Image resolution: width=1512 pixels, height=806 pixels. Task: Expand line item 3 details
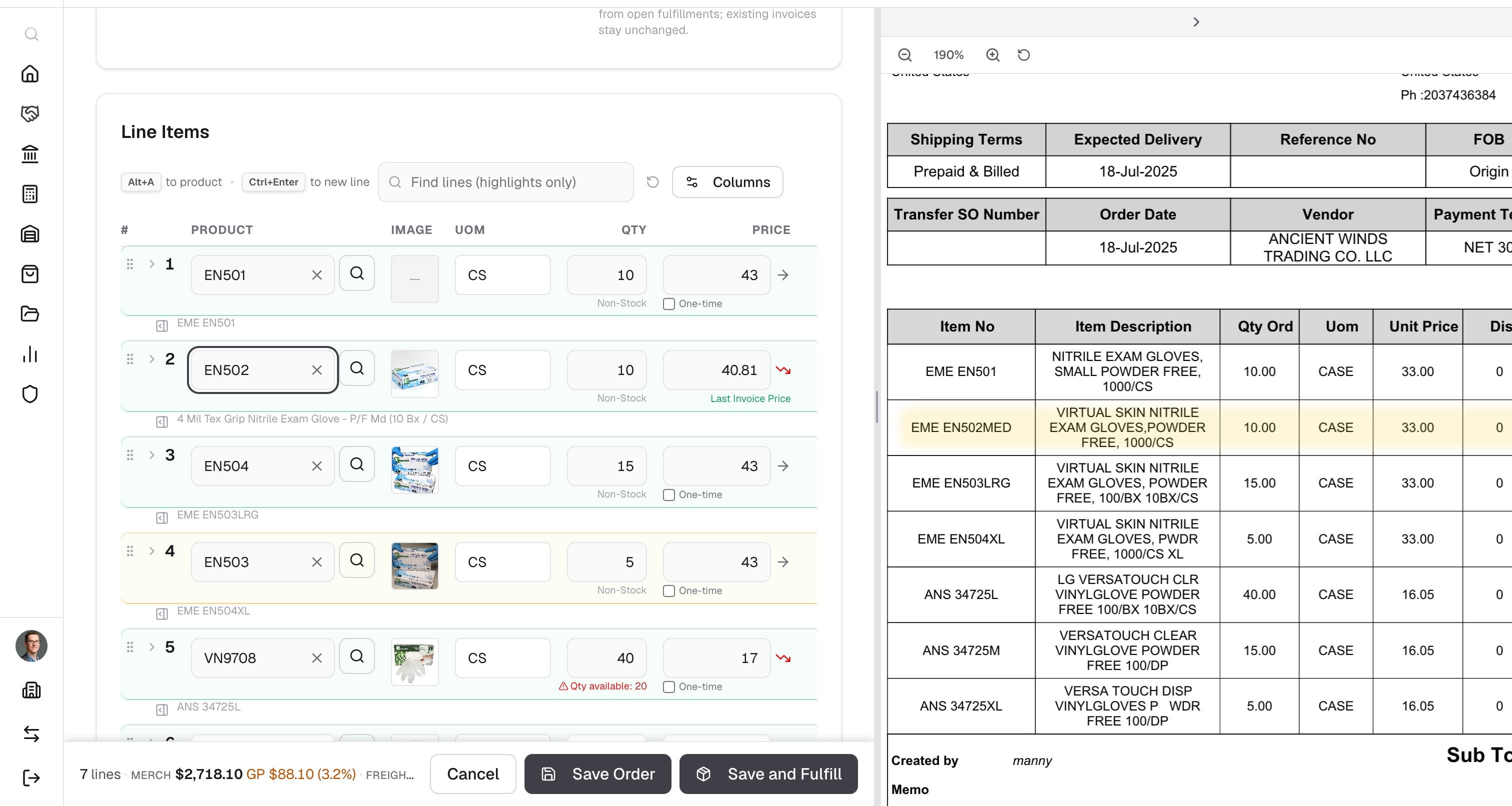151,455
